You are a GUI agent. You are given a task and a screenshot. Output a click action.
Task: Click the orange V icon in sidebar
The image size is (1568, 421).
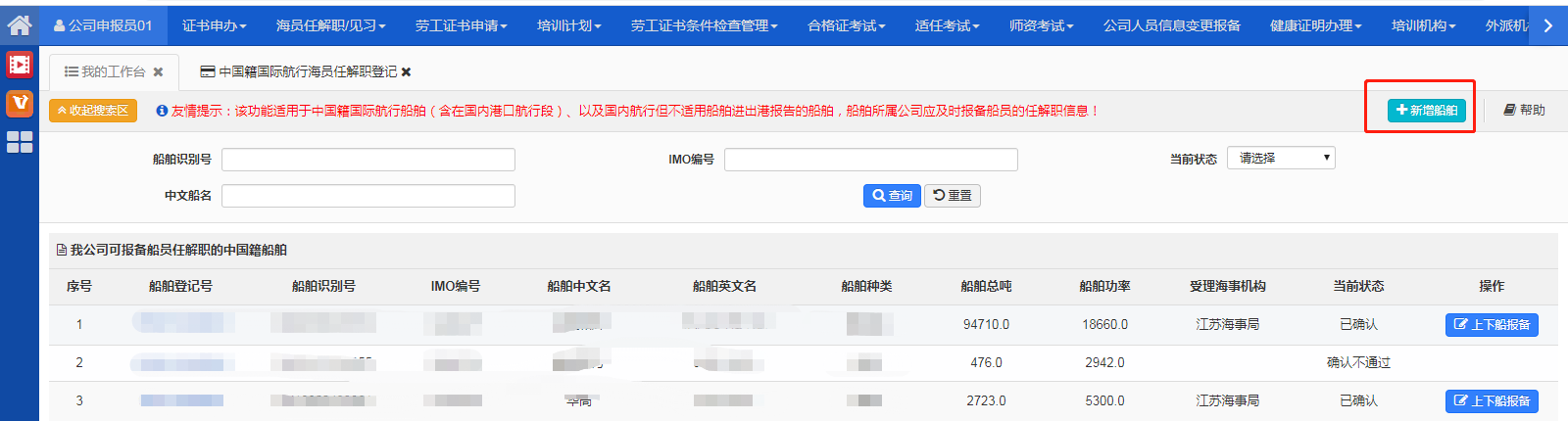point(19,103)
